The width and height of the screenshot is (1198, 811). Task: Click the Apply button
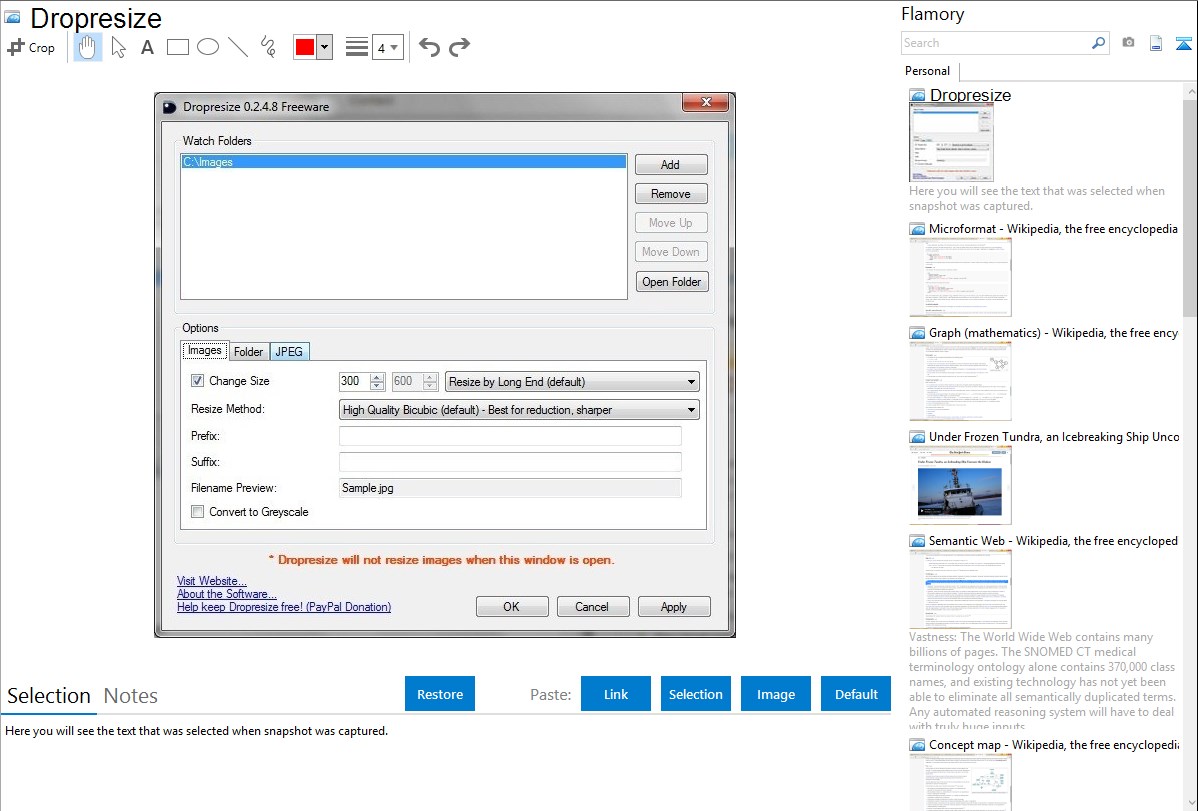674,606
